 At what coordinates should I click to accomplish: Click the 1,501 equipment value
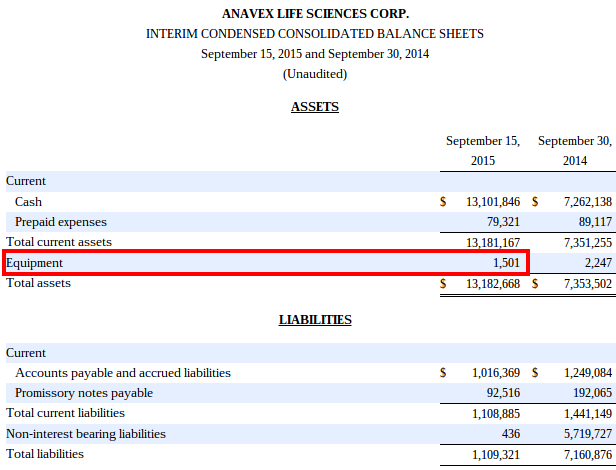[x=506, y=263]
